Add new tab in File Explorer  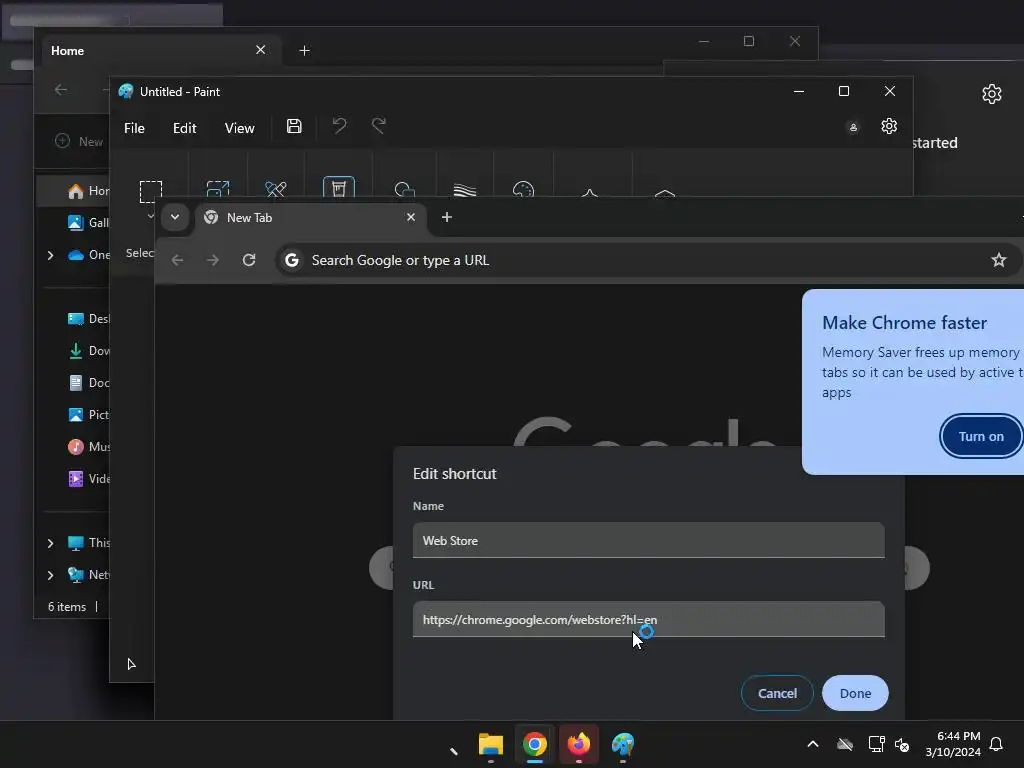(304, 50)
